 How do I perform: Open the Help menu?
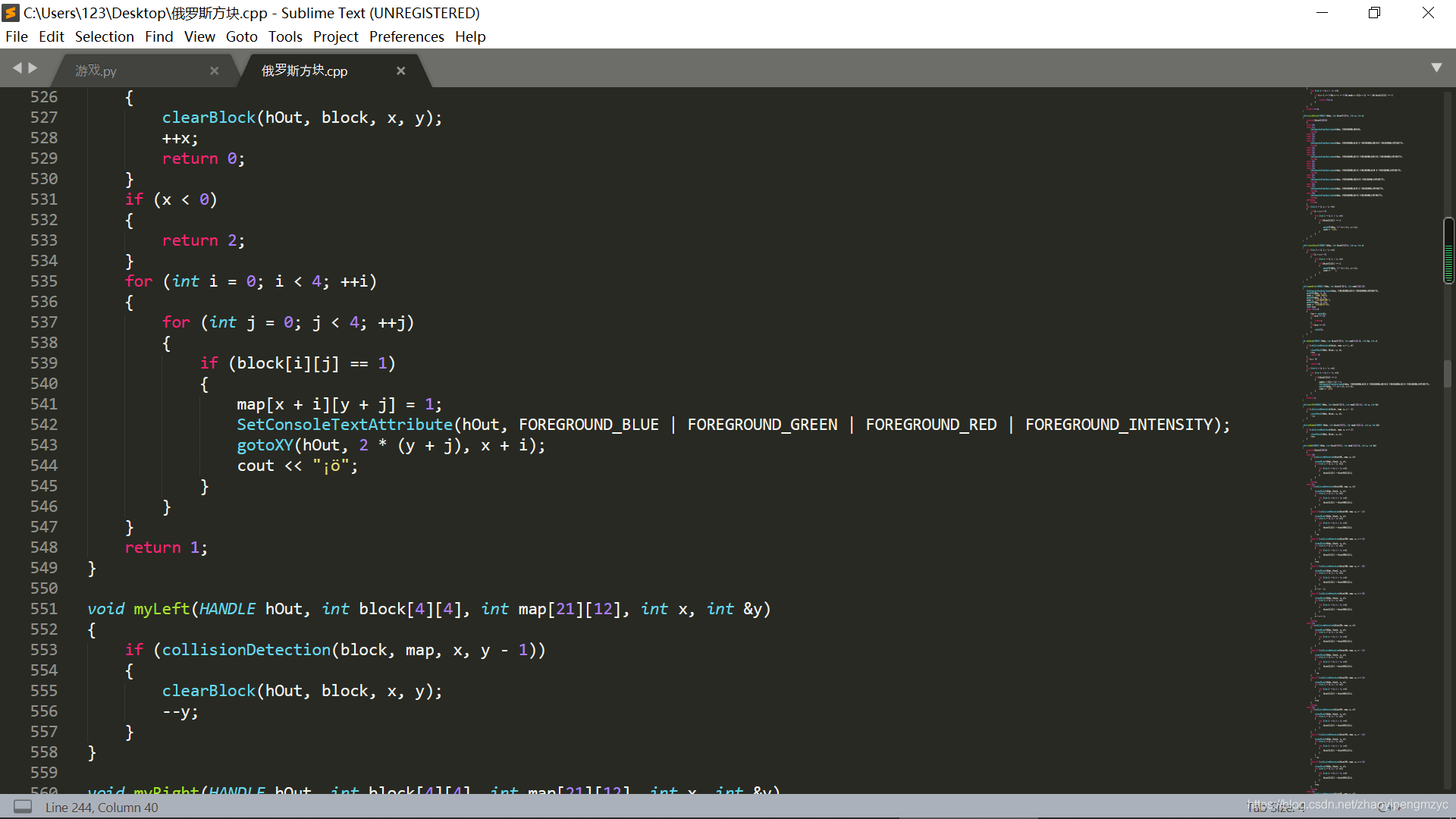click(x=470, y=36)
